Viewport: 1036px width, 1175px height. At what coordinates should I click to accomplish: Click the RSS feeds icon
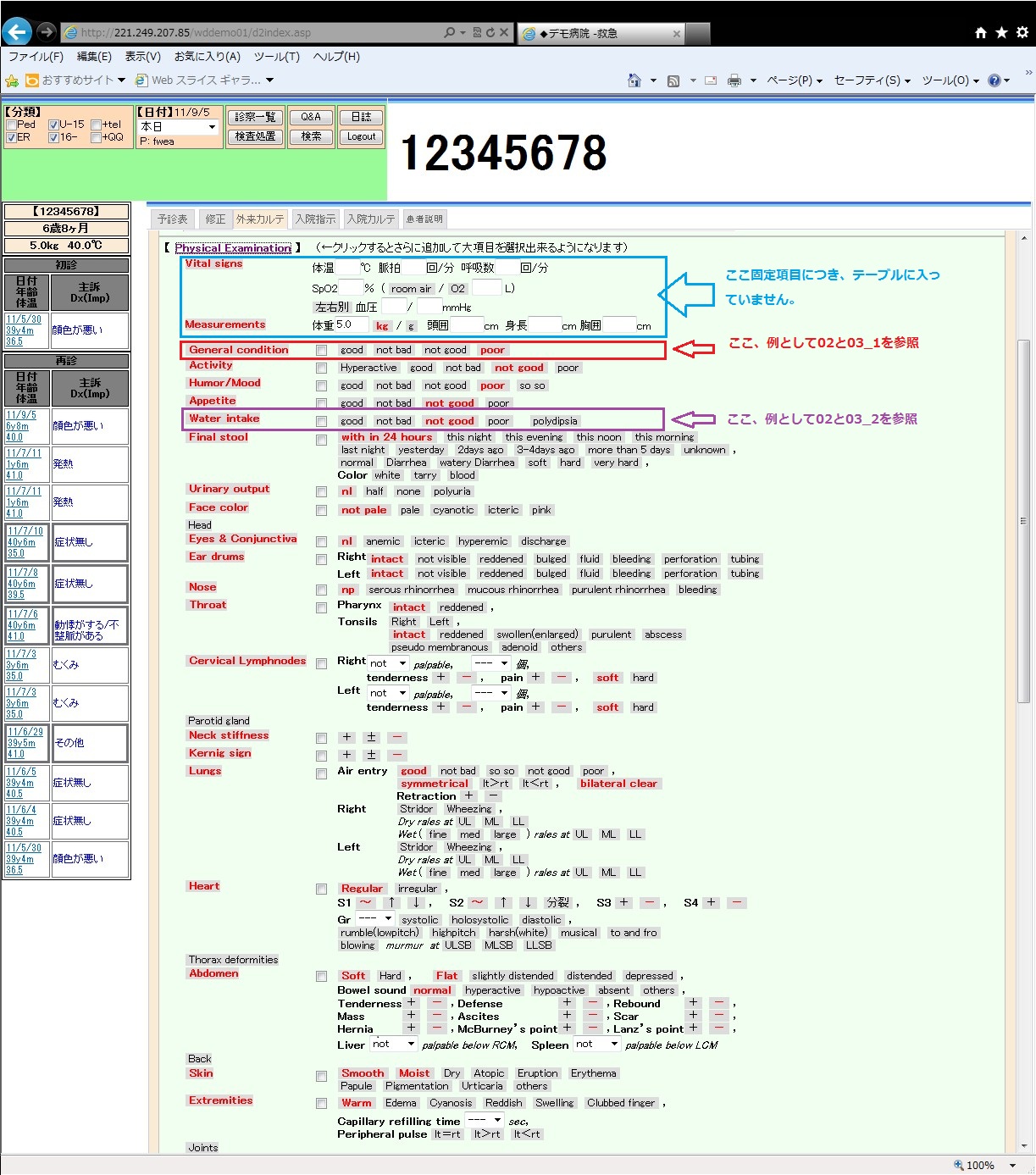673,80
